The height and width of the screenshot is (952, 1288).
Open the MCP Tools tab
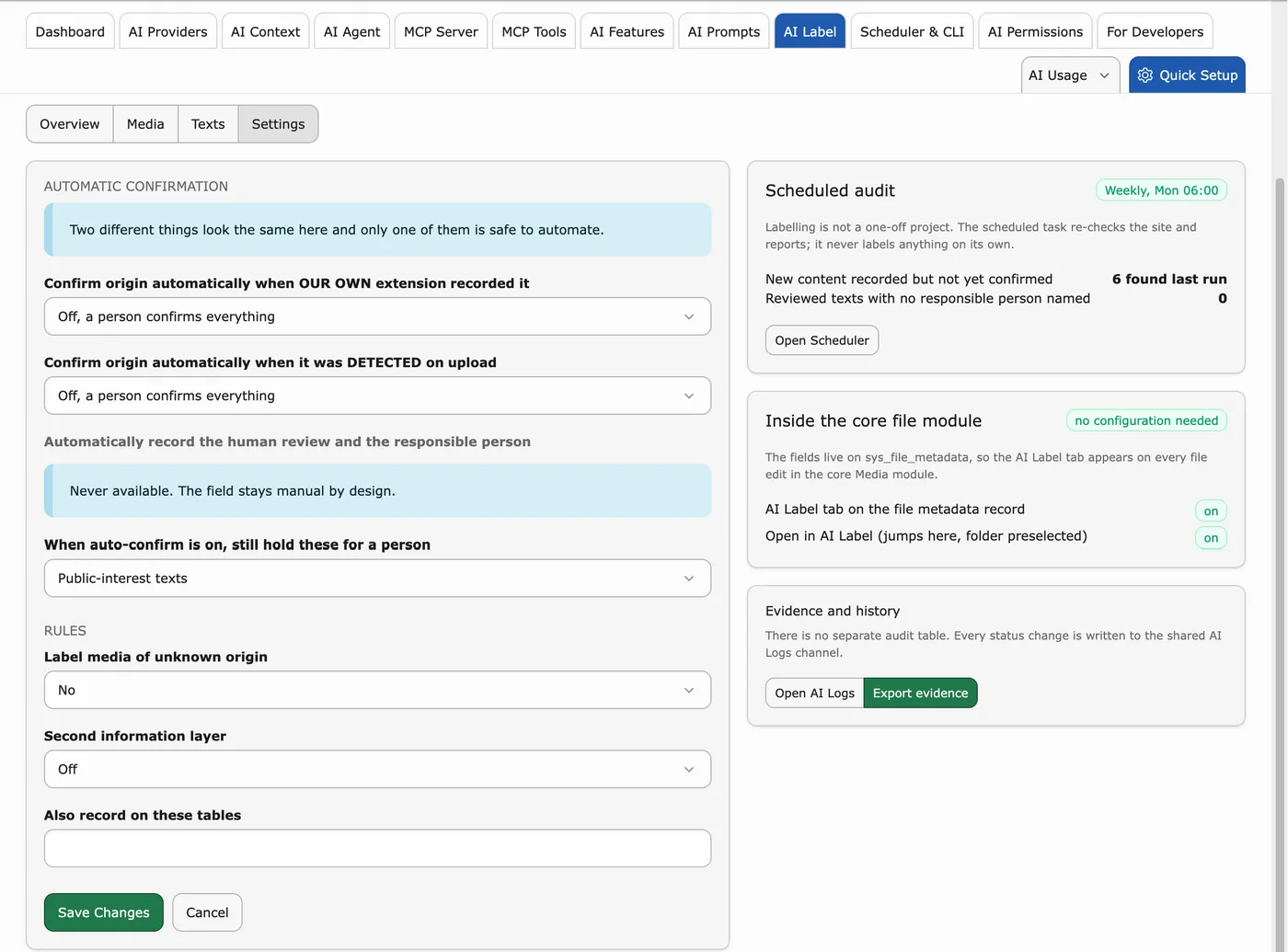coord(535,31)
